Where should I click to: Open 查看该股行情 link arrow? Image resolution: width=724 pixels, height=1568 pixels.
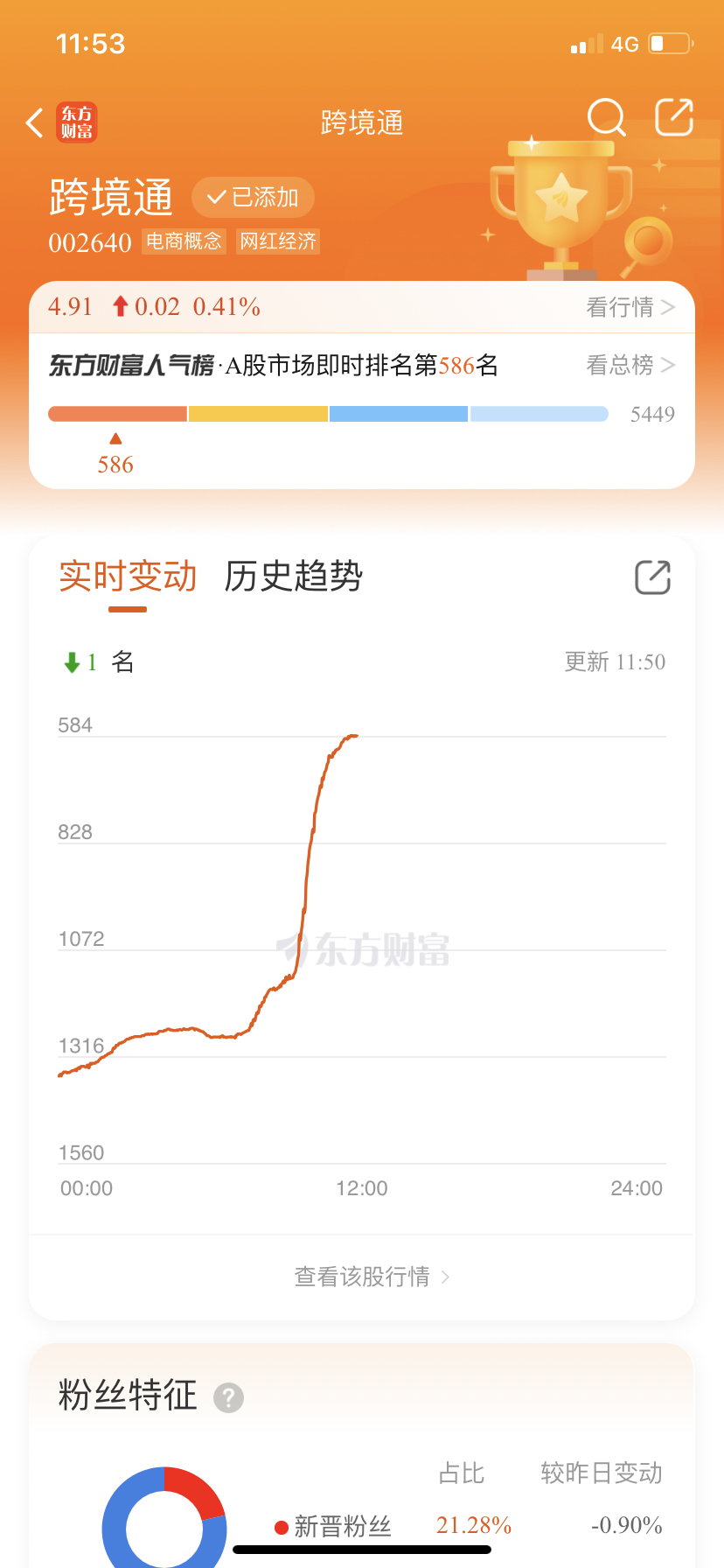(445, 1277)
